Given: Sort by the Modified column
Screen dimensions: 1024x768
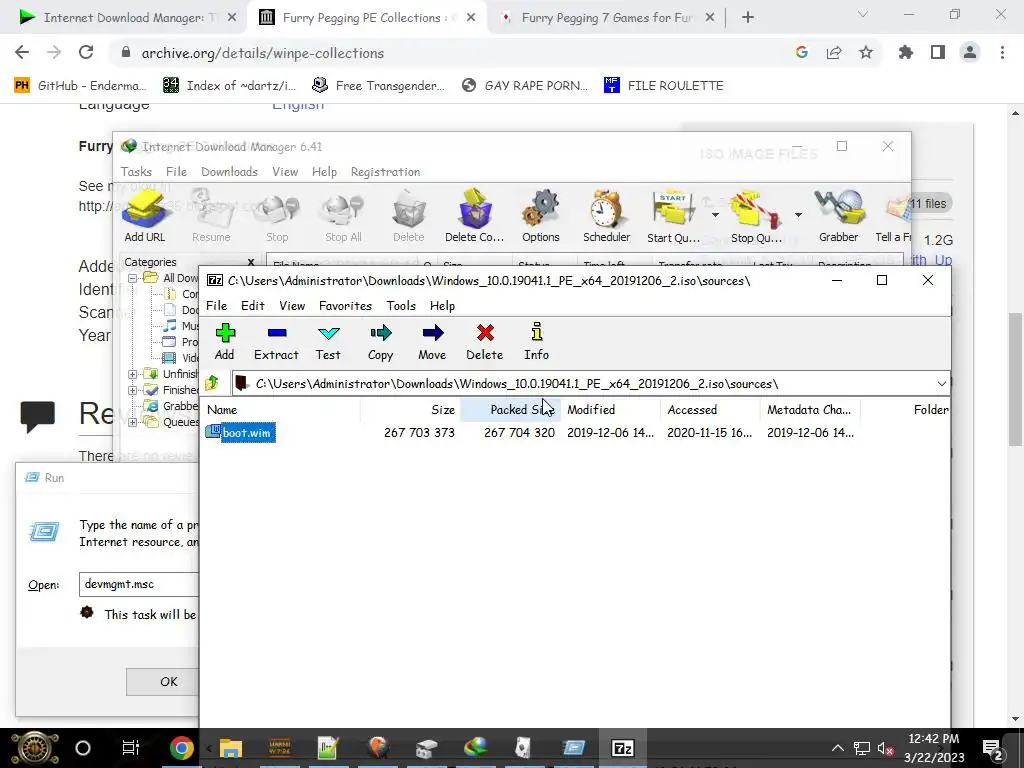Looking at the screenshot, I should pyautogui.click(x=611, y=409).
